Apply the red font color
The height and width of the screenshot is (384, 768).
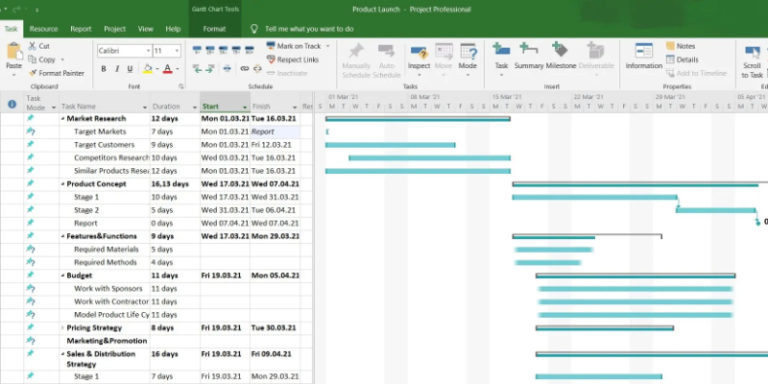pyautogui.click(x=168, y=69)
